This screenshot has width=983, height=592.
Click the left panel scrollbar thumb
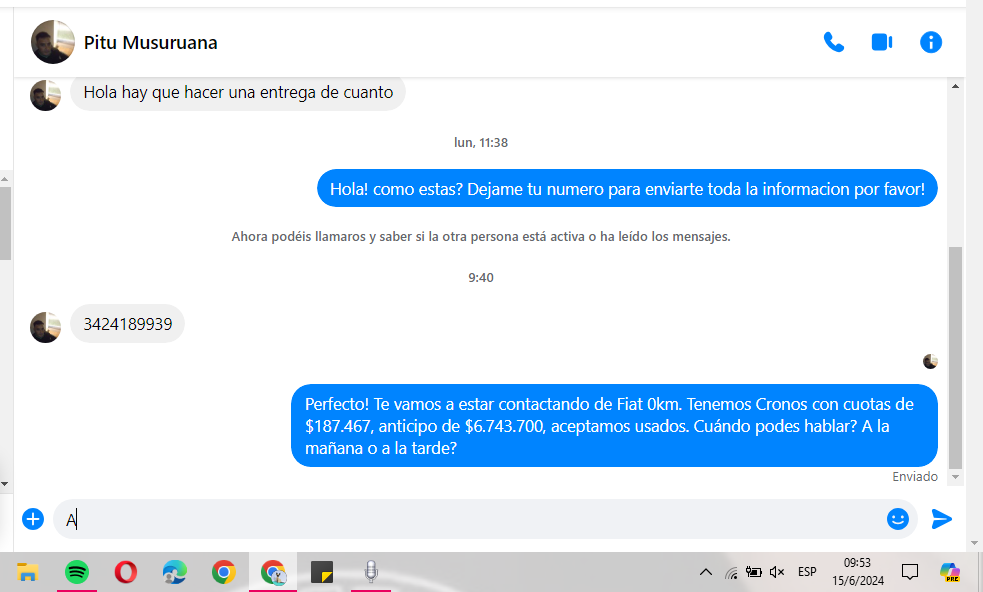tap(4, 223)
